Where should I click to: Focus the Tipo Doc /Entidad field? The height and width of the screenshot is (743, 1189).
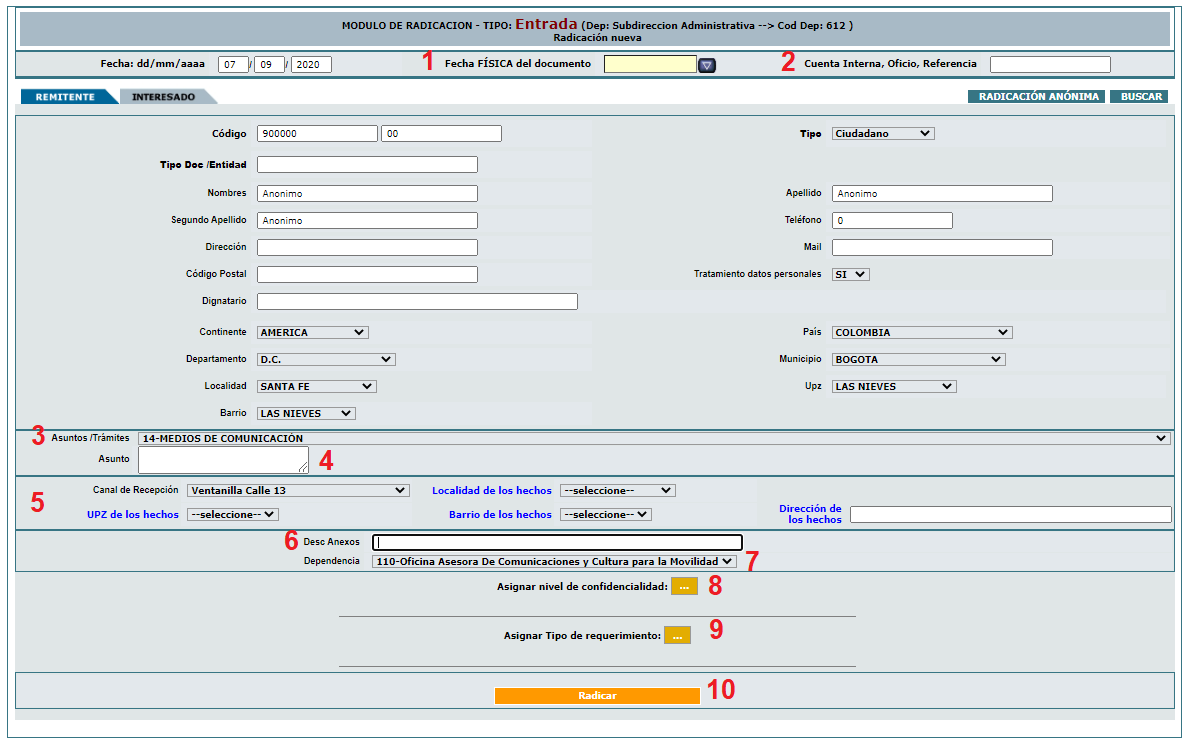(367, 165)
